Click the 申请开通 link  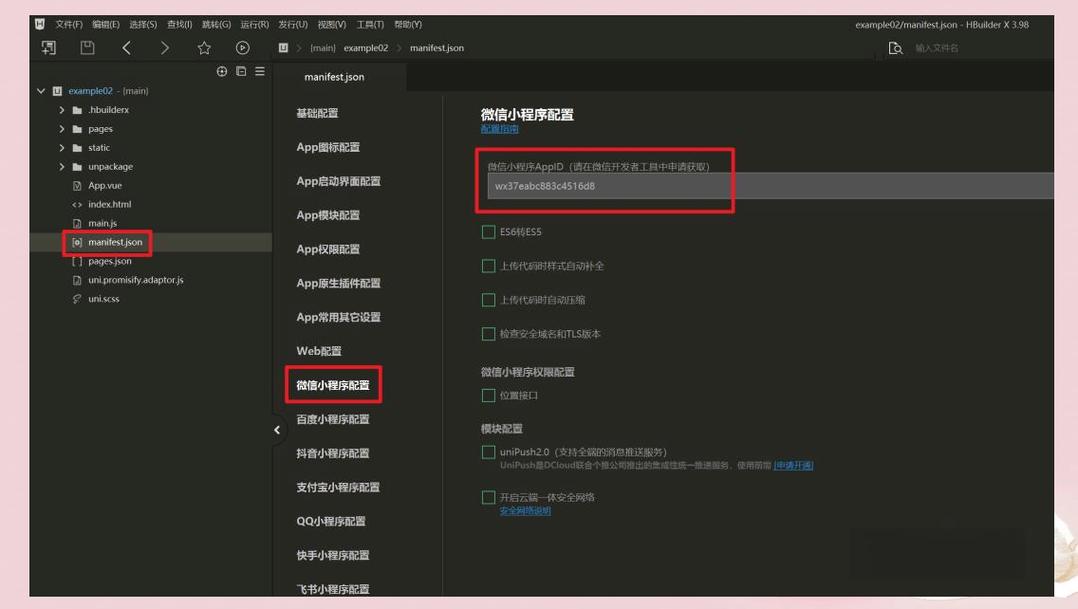(793, 466)
